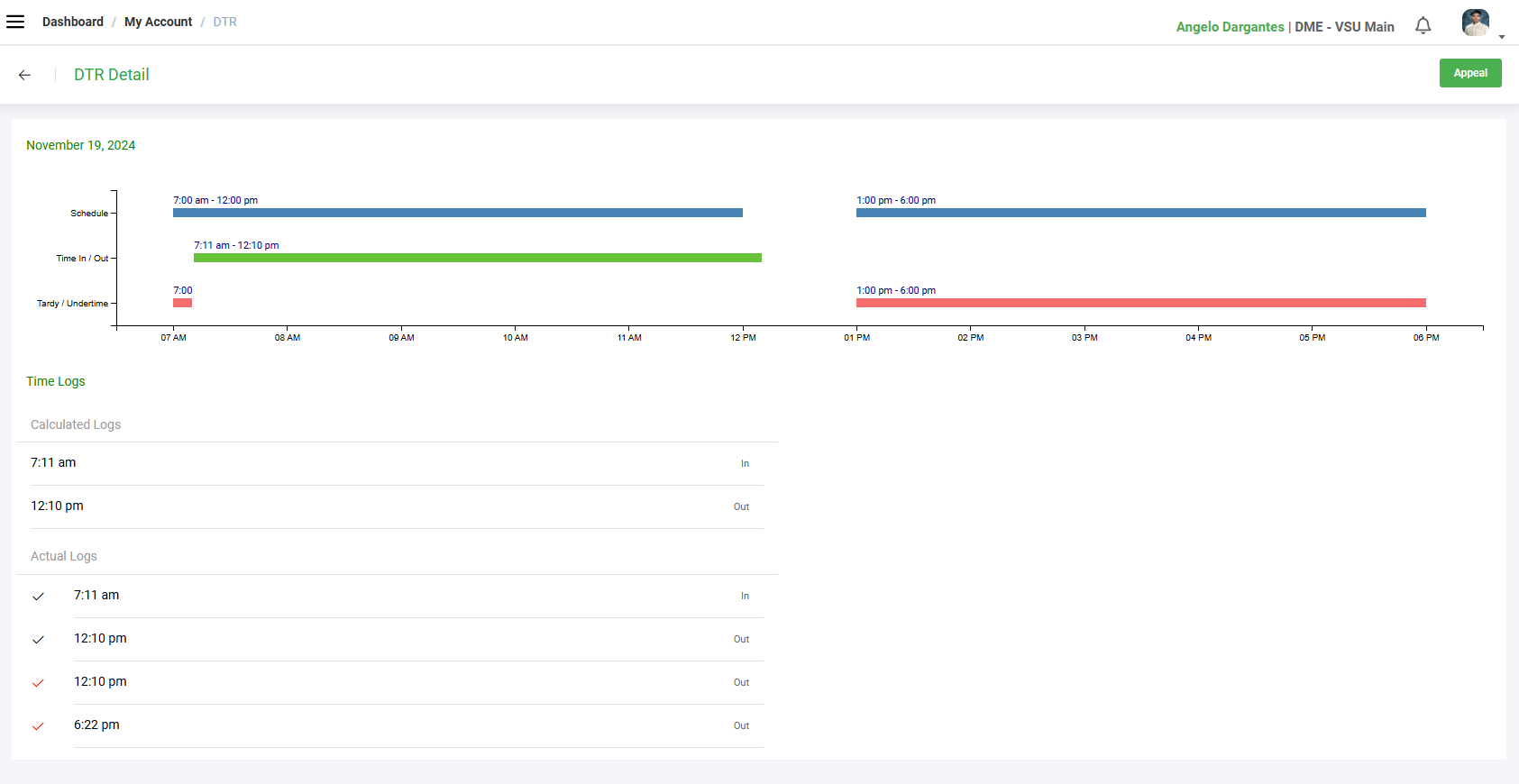Viewport: 1519px width, 784px height.
Task: Click the small 7:00 tardy red bar
Action: pyautogui.click(x=182, y=303)
